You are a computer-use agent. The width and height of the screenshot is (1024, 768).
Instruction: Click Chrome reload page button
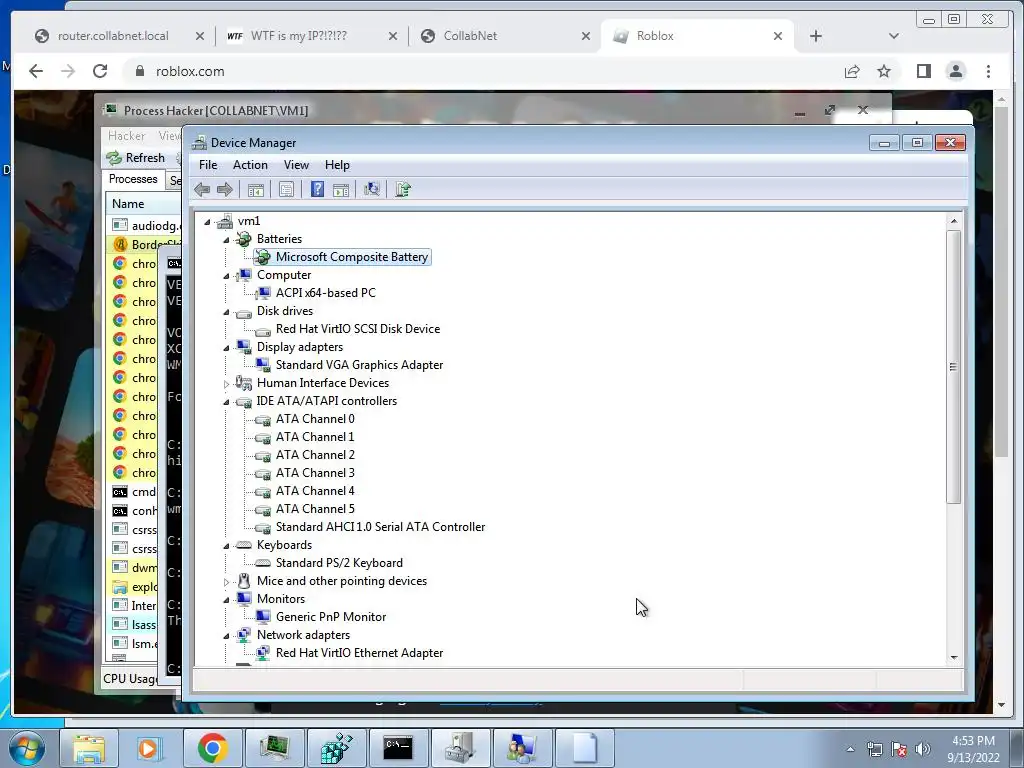point(100,71)
